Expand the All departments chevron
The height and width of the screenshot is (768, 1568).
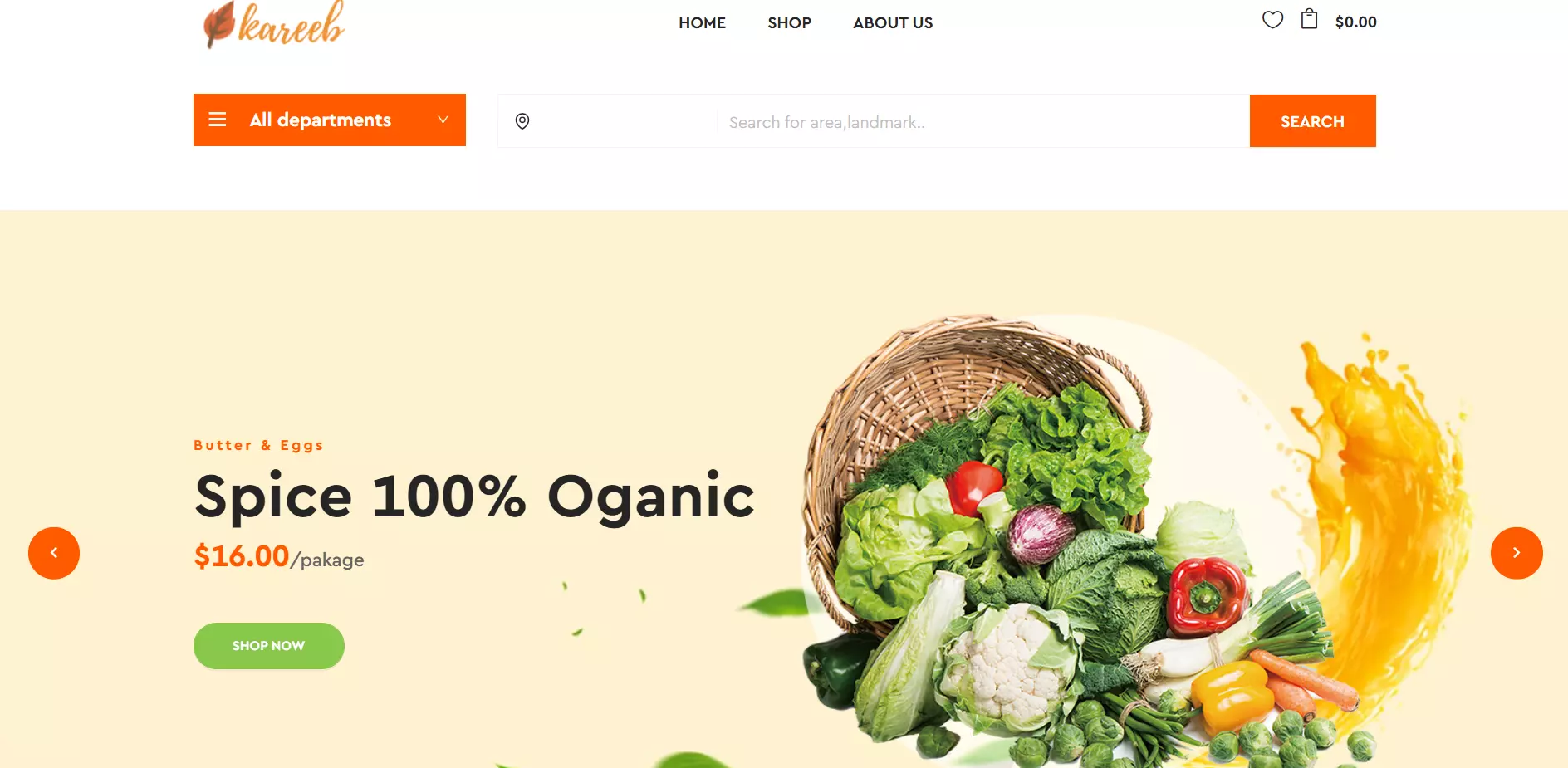tap(443, 120)
